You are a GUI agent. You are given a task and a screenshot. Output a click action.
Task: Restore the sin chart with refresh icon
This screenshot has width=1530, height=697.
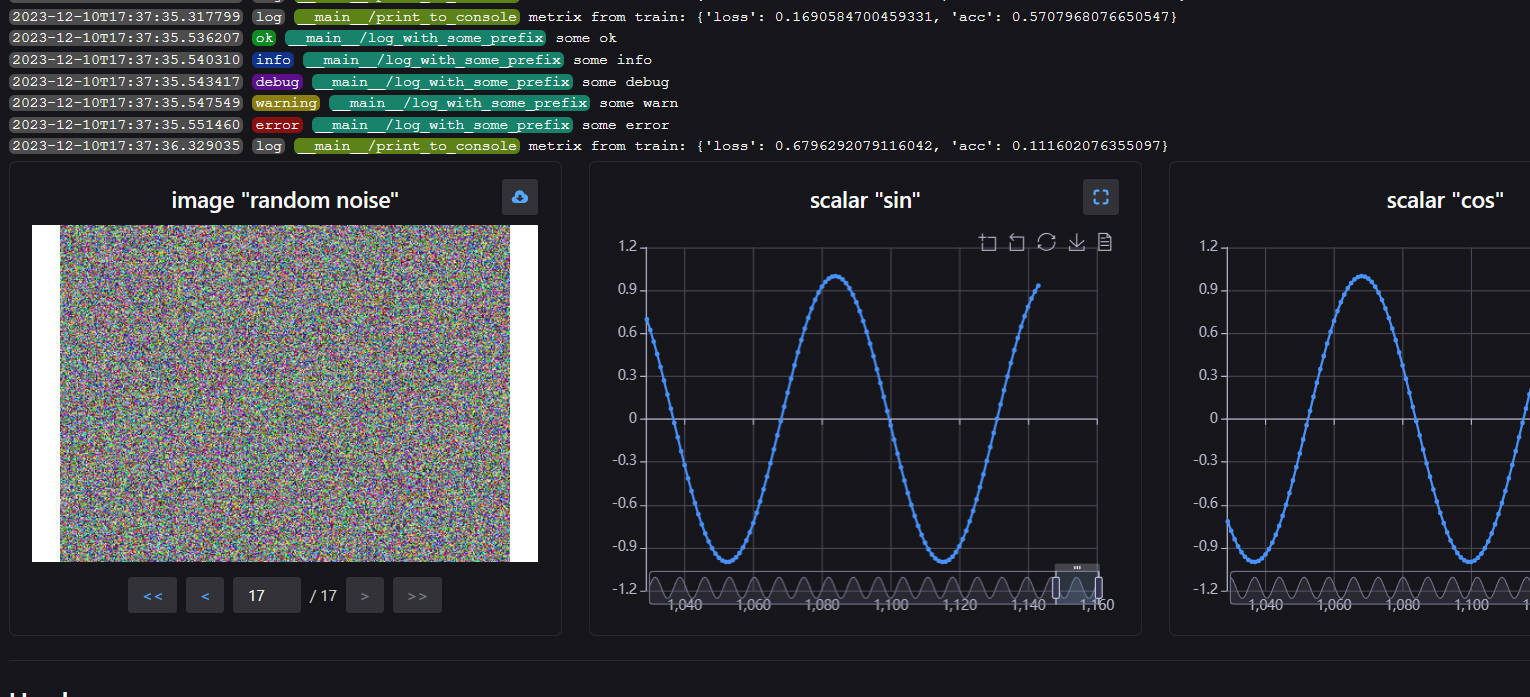point(1047,242)
